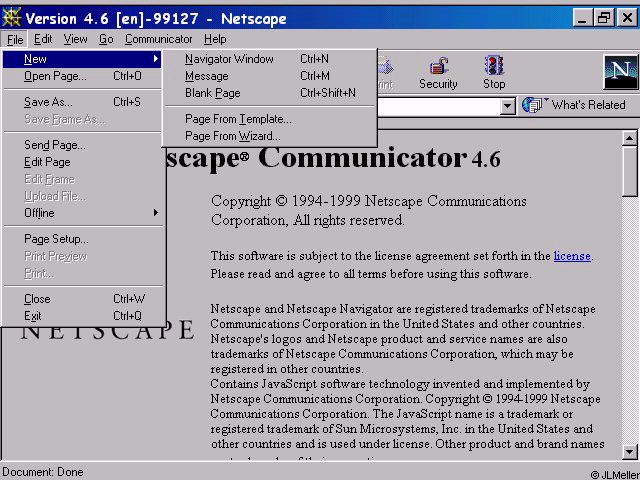Click the Document: Done status text
The width and height of the screenshot is (640, 480).
pos(43,472)
